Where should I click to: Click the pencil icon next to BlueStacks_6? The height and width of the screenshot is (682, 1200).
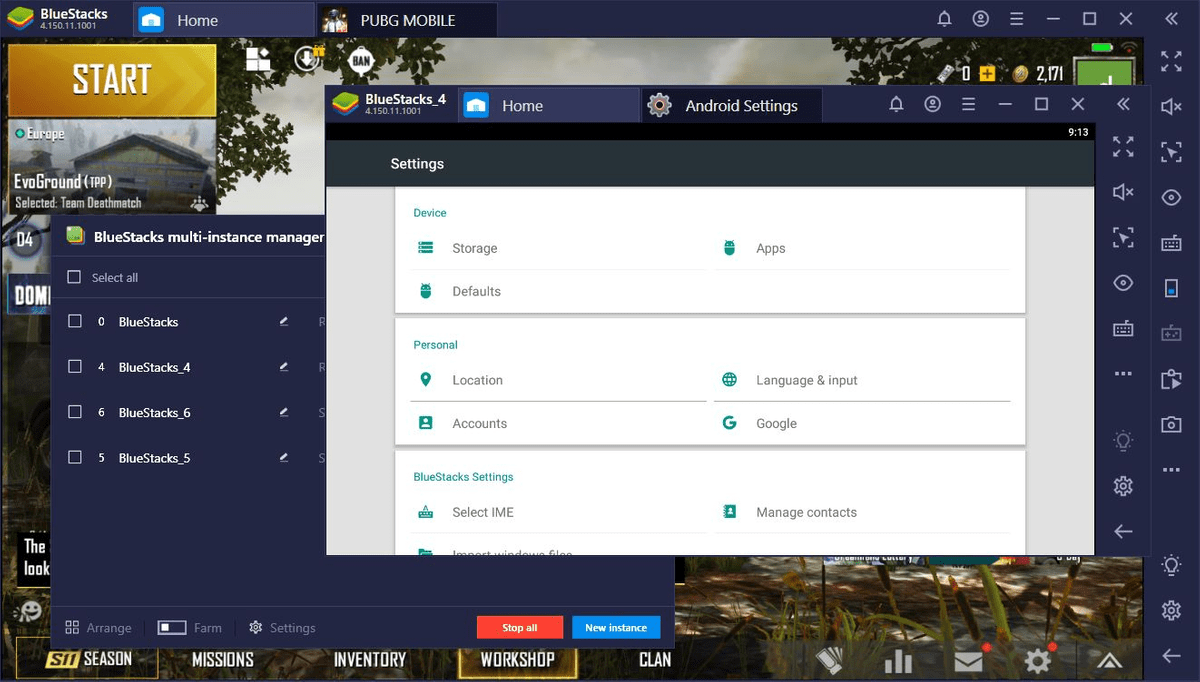pos(284,412)
